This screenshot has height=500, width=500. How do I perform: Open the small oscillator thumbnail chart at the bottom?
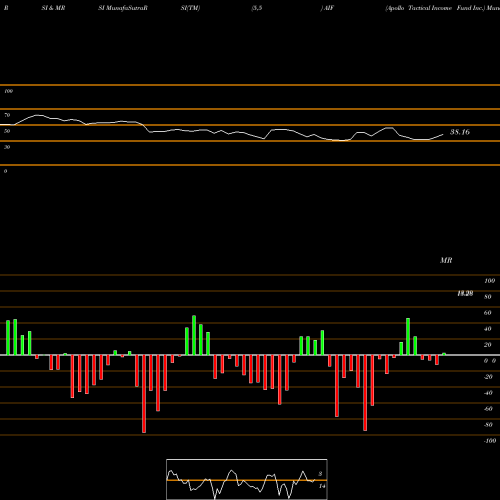click(x=247, y=479)
